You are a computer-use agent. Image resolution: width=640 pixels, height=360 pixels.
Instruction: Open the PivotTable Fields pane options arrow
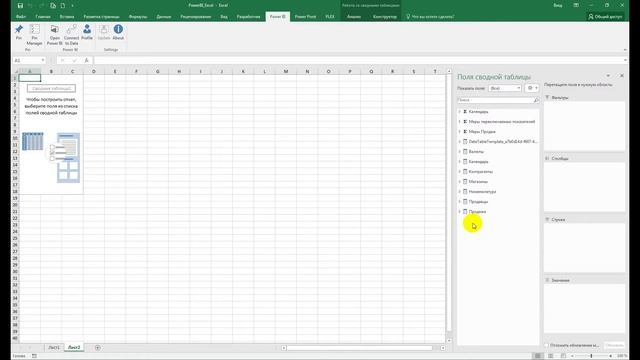coord(608,76)
